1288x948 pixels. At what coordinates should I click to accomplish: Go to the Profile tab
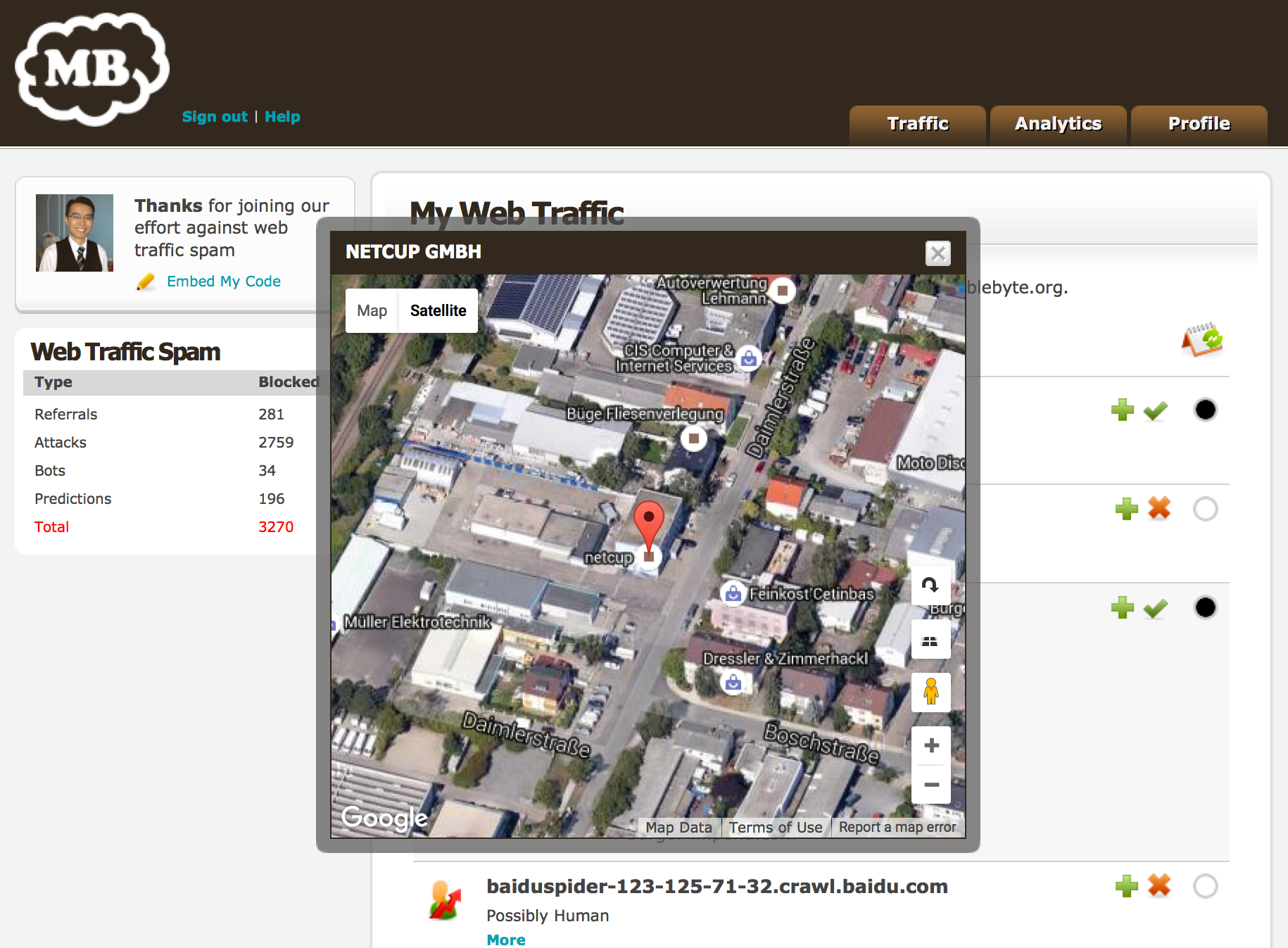tap(1199, 125)
